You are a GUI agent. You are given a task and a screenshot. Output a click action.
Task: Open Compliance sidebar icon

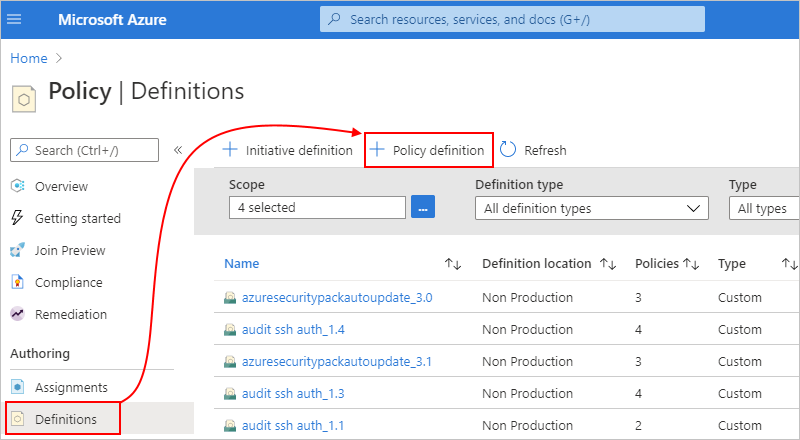(17, 283)
